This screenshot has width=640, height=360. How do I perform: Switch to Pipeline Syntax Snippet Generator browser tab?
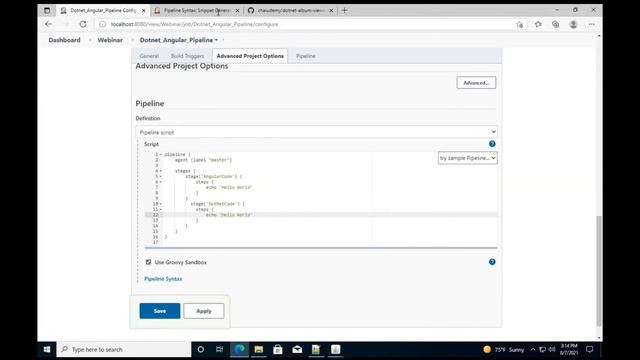197,10
